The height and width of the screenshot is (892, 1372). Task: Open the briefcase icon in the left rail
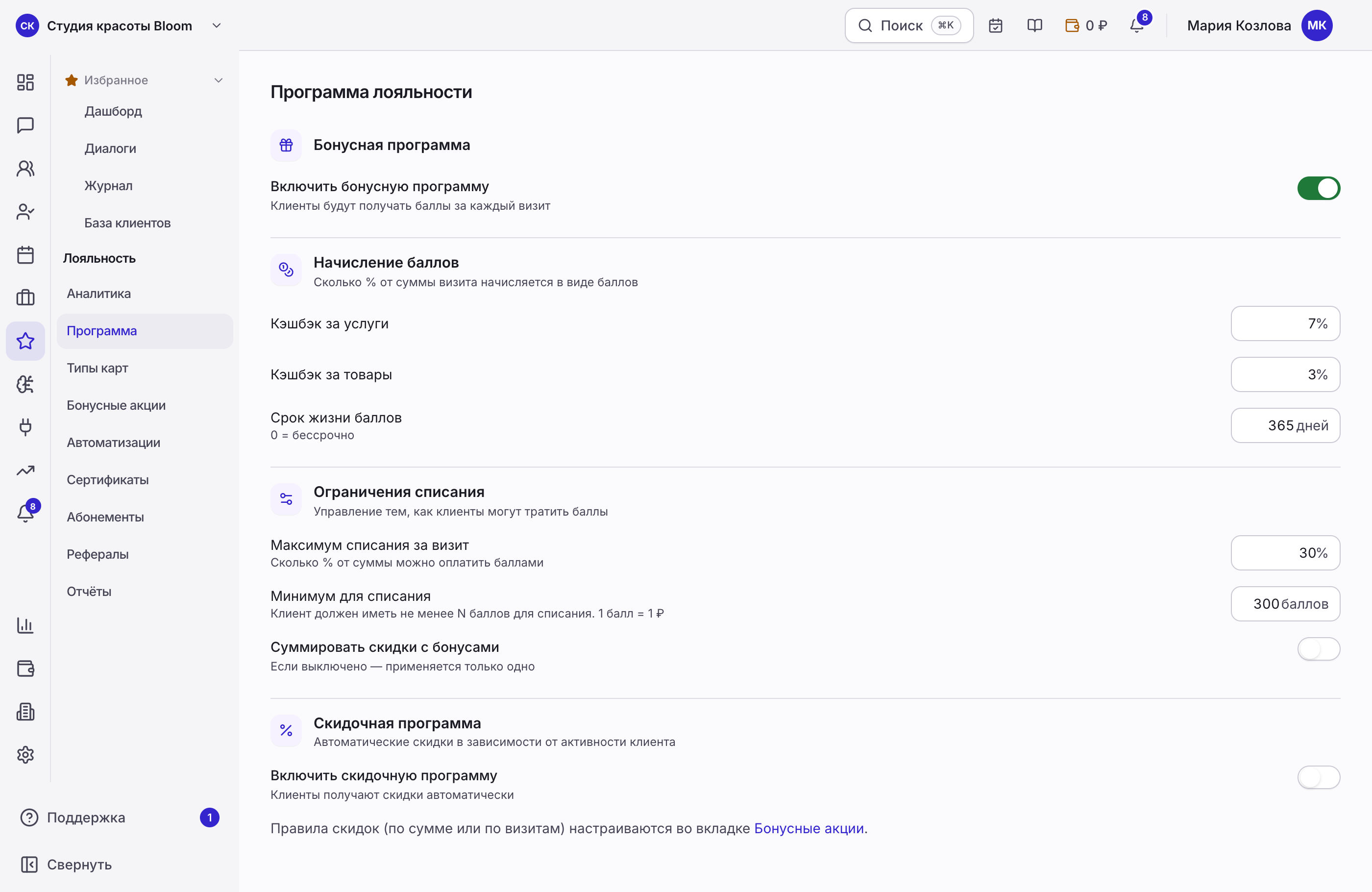(25, 297)
